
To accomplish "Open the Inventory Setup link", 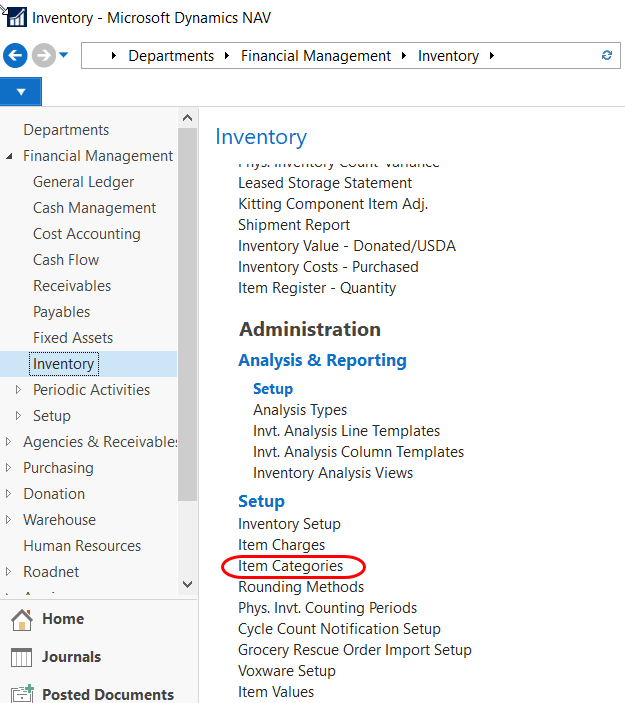I will click(289, 524).
